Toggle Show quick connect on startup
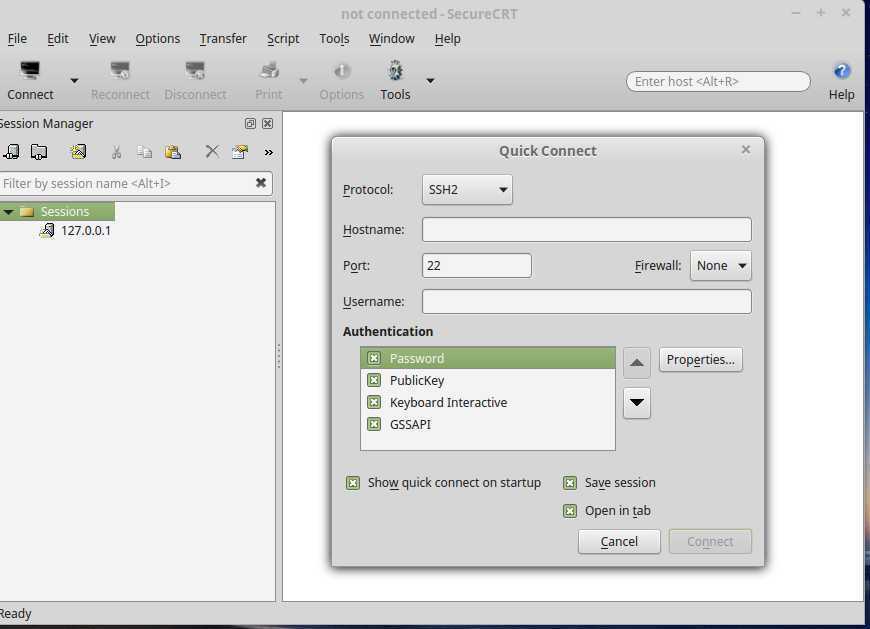Viewport: 870px width, 629px height. coord(353,483)
